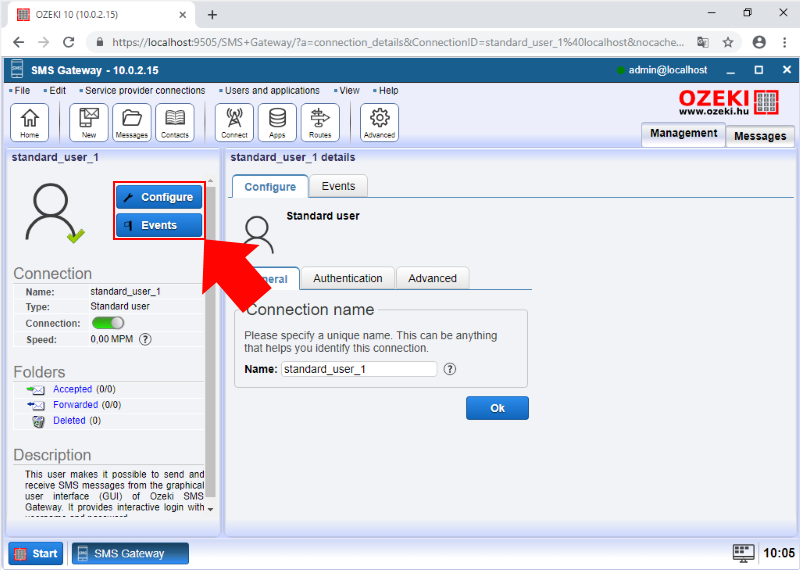Click the Name input field
The height and width of the screenshot is (570, 800).
coord(359,369)
